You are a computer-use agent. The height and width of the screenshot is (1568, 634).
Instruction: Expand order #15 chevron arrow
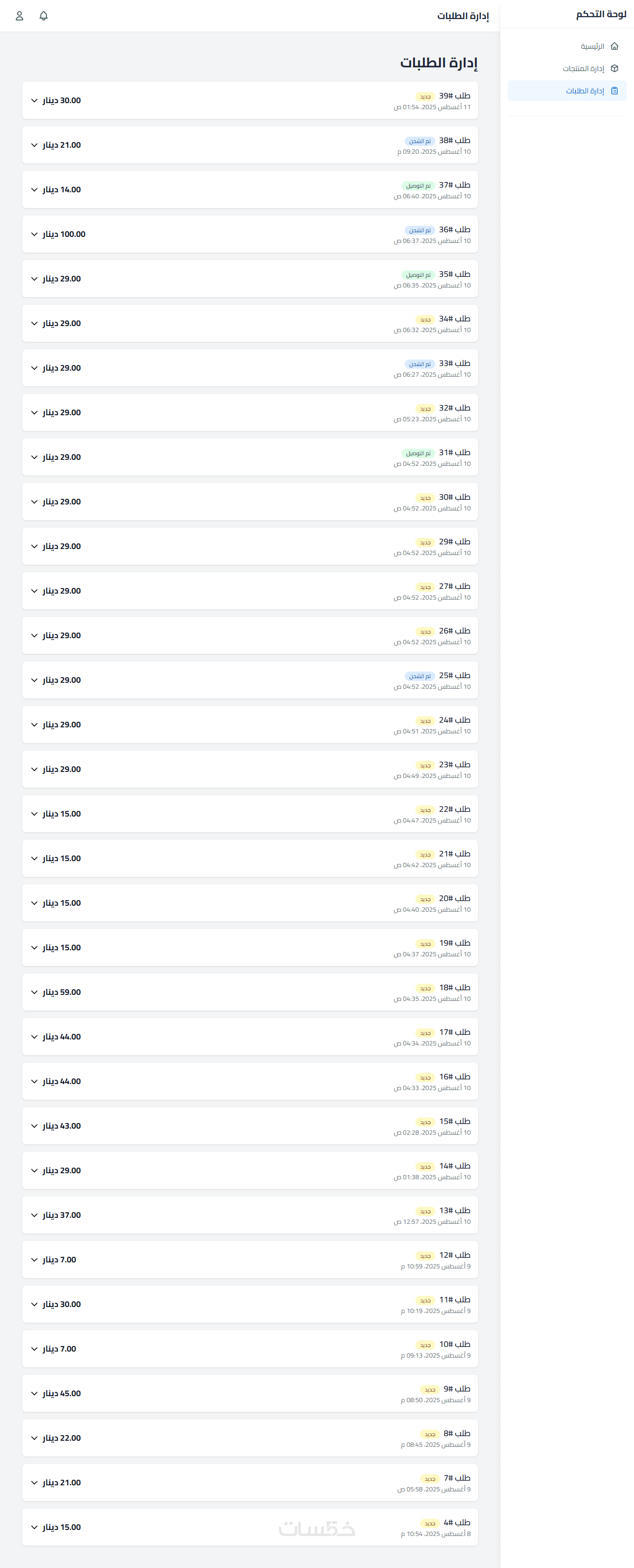coord(34,1126)
